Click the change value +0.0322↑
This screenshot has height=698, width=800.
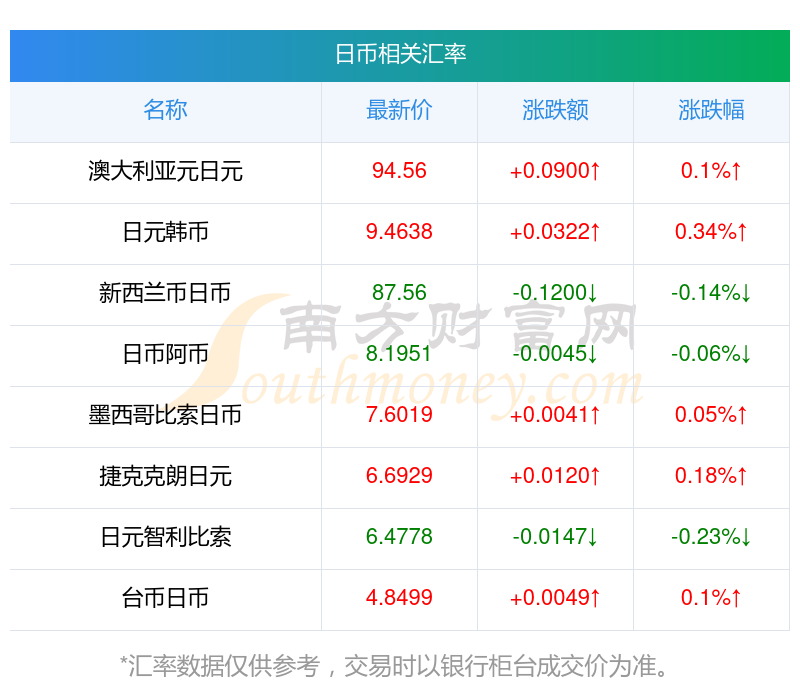555,232
